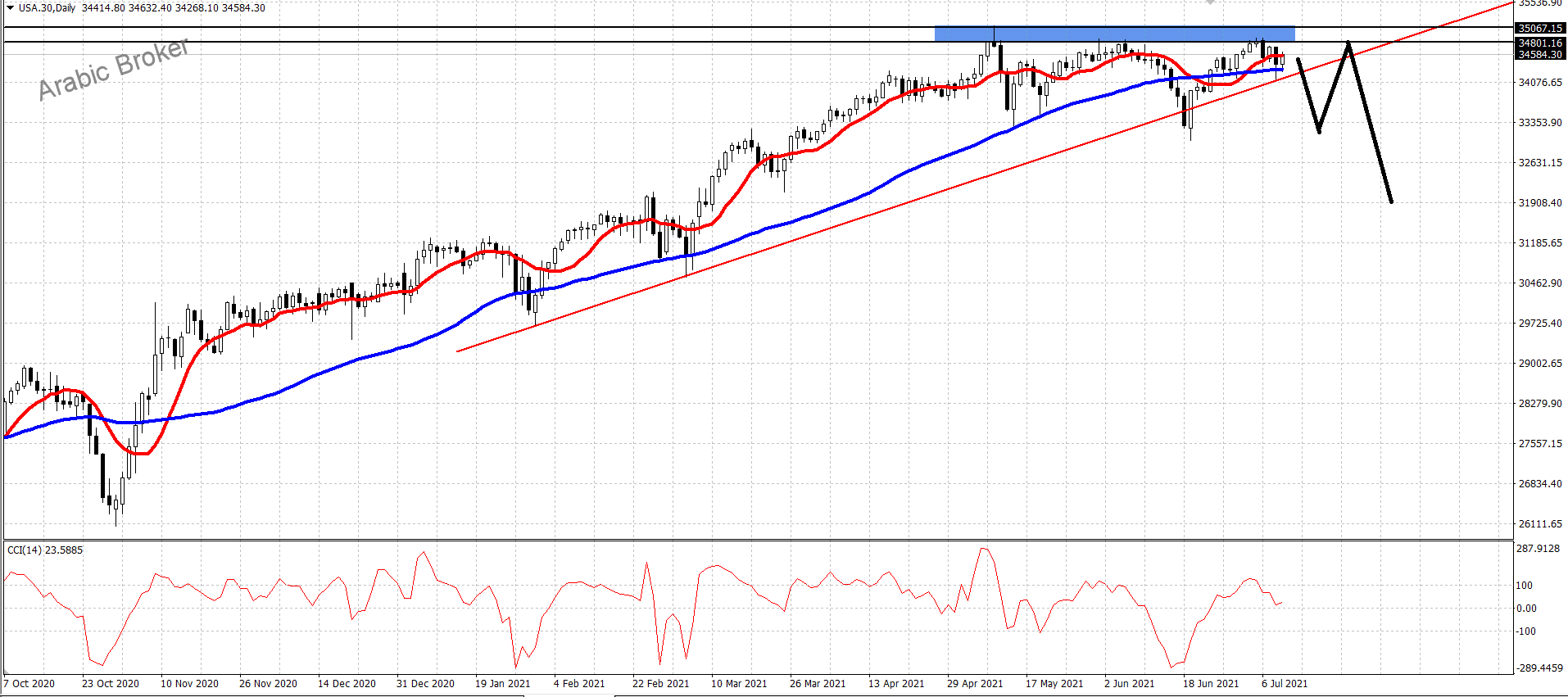Click the 34584.30 current price label
Screen dimensions: 1568x697
1540,55
